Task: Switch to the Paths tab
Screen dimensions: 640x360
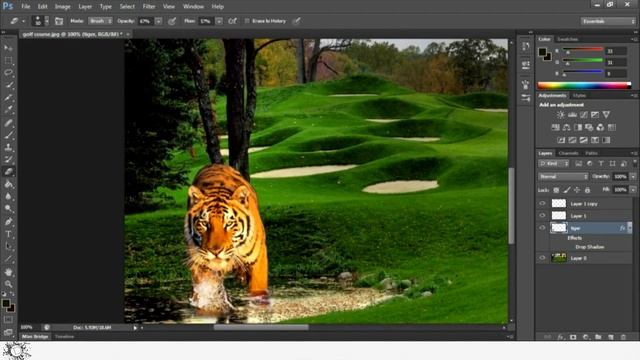Action: (x=591, y=153)
